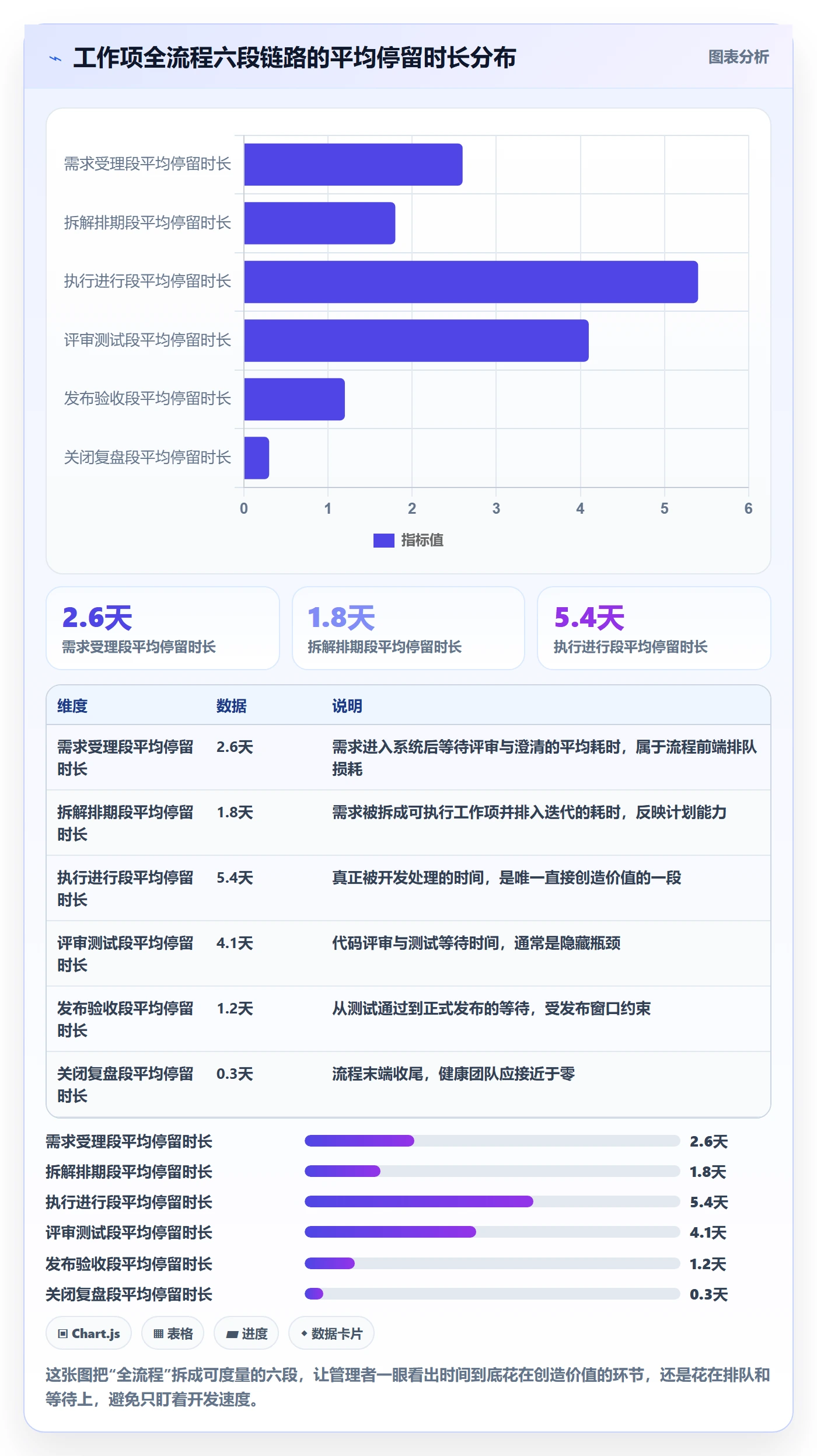Click the 执行进行段 bar in the chart
This screenshot has width=817, height=1456.
tap(471, 282)
